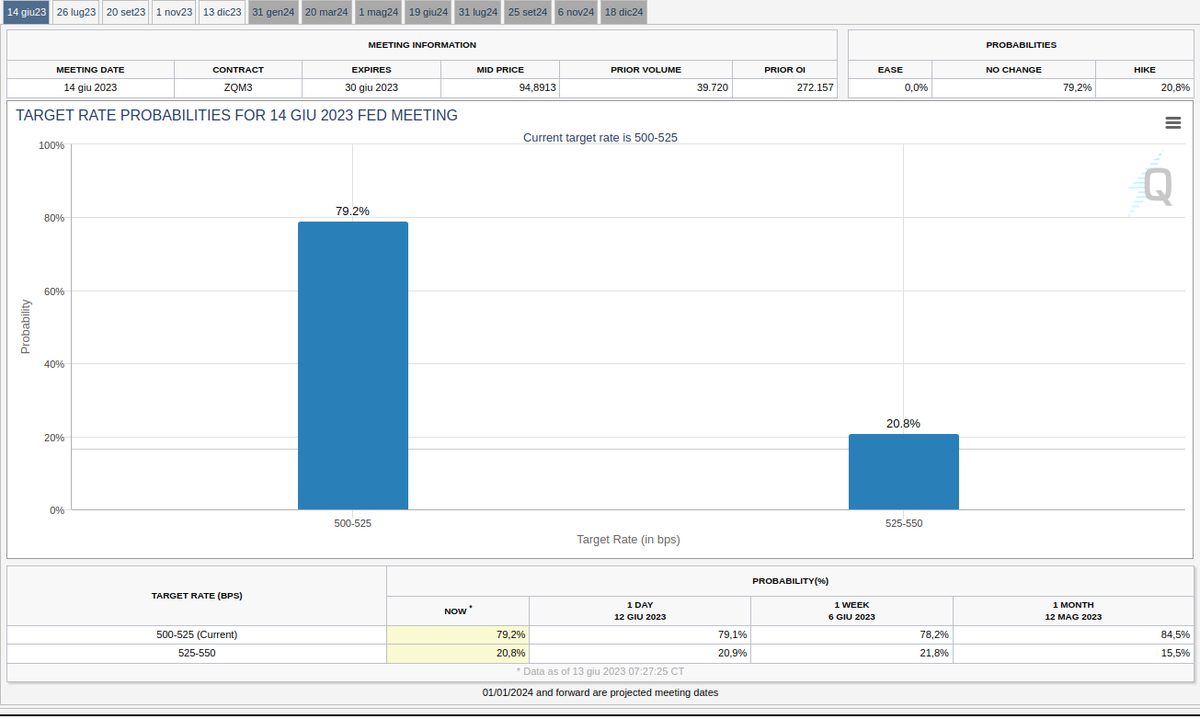Click the 20,9% 1 DAY cell
The width and height of the screenshot is (1200, 719).
click(x=640, y=653)
